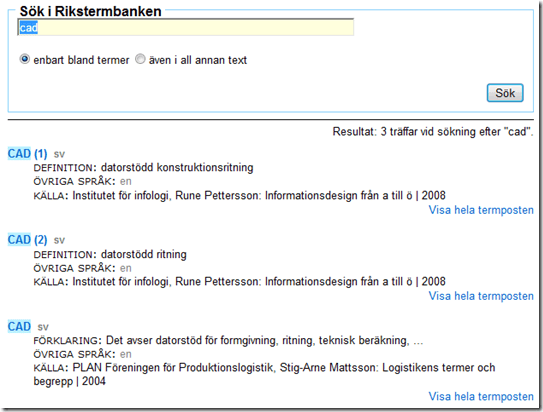Click the "sv" label beside CAD (1)
The width and height of the screenshot is (543, 412).
(59, 154)
